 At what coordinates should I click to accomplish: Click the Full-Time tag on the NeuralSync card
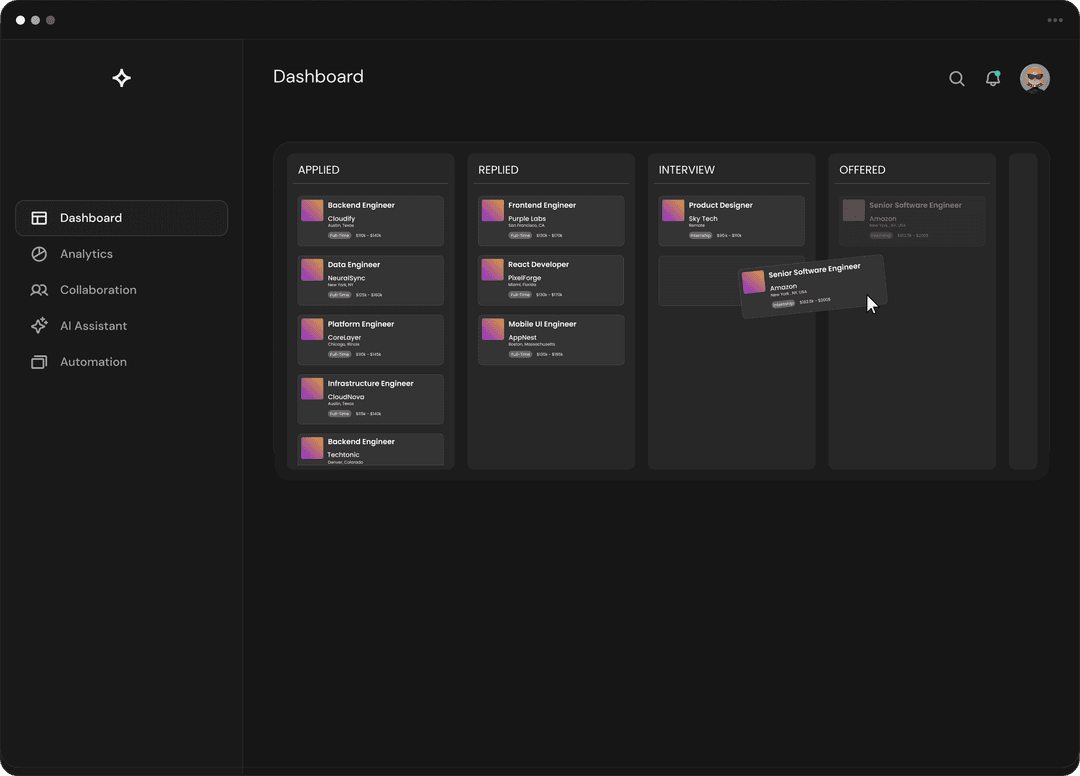pyautogui.click(x=339, y=295)
